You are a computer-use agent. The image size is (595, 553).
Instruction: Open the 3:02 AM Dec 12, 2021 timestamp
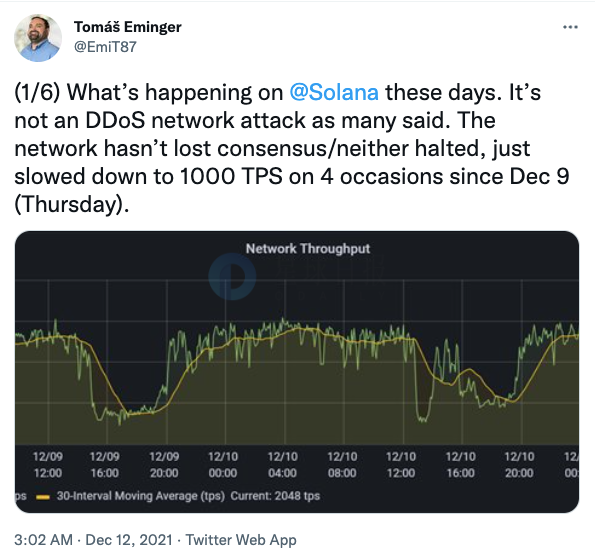(x=93, y=540)
